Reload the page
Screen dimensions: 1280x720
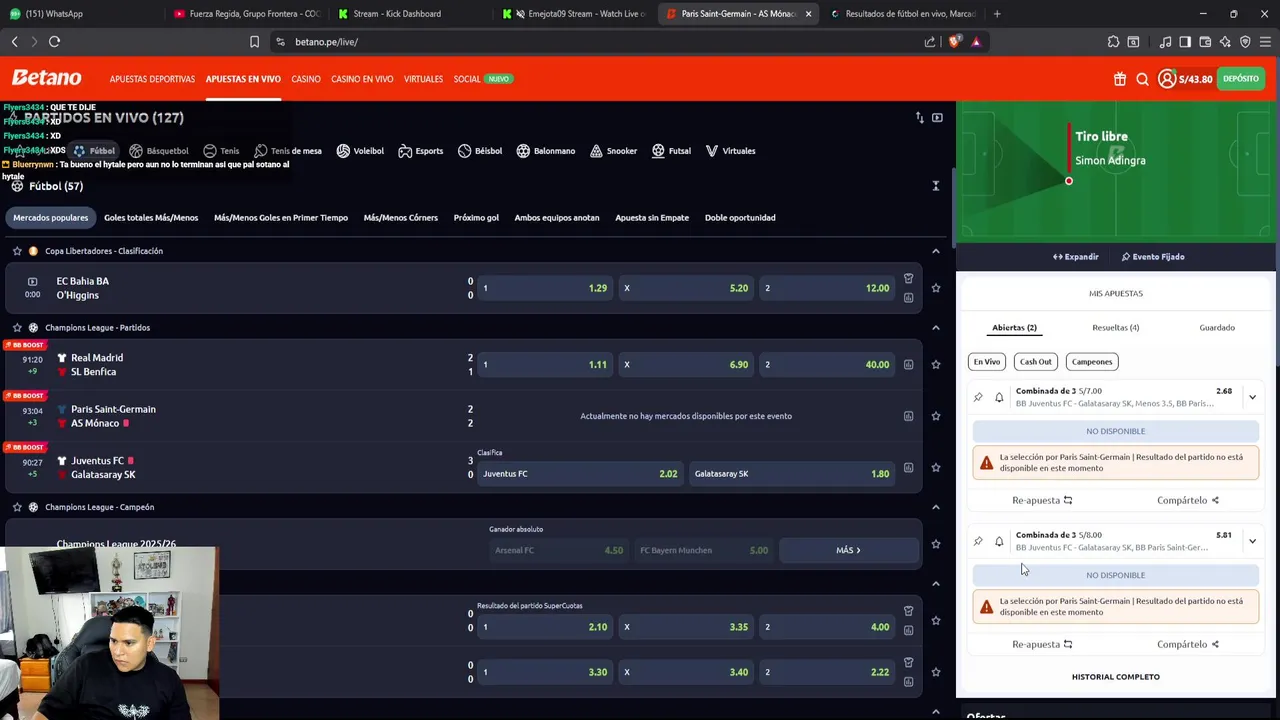point(54,42)
